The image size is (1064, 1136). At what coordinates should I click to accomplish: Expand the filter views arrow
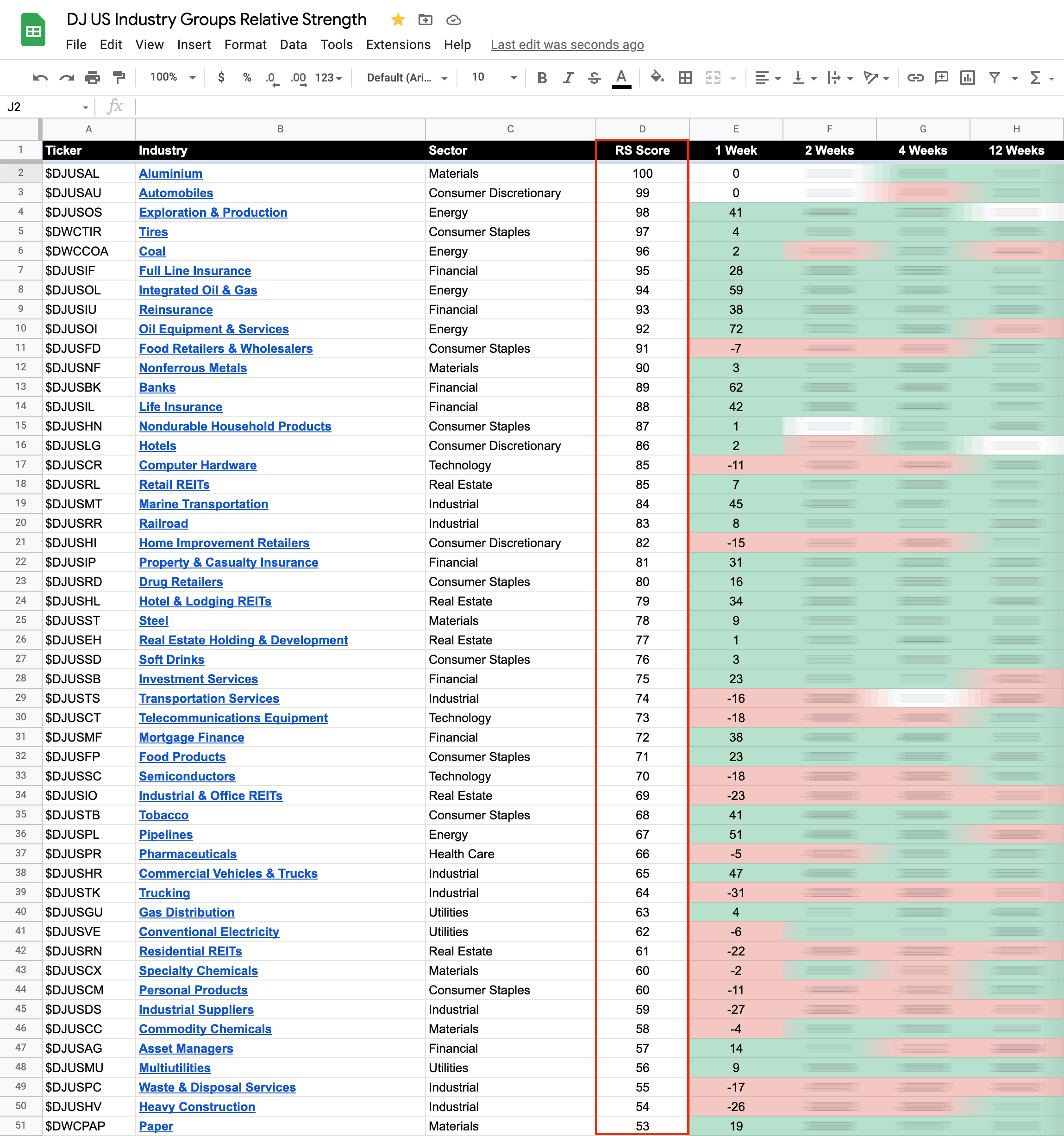click(x=1014, y=78)
